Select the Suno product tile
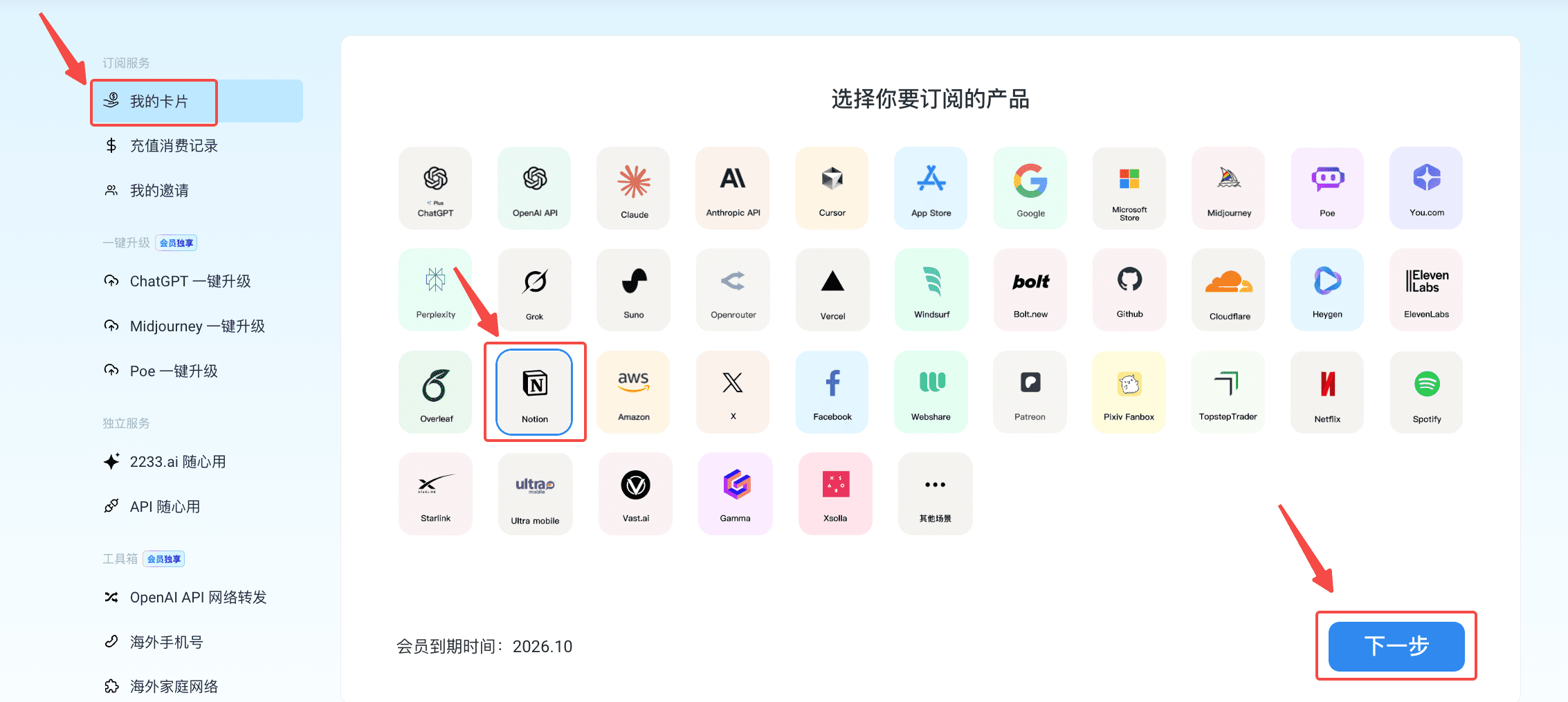Image resolution: width=1568 pixels, height=702 pixels. click(634, 290)
